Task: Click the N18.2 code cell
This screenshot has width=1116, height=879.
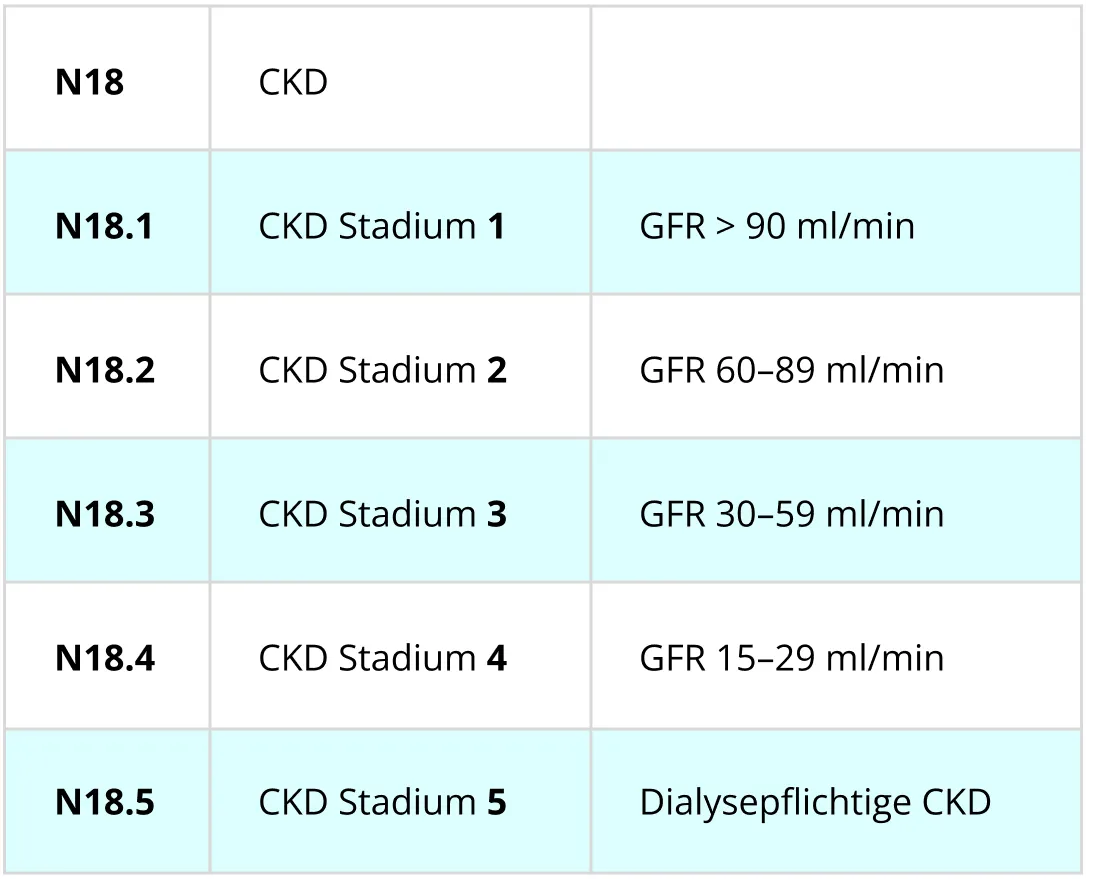Action: [104, 371]
